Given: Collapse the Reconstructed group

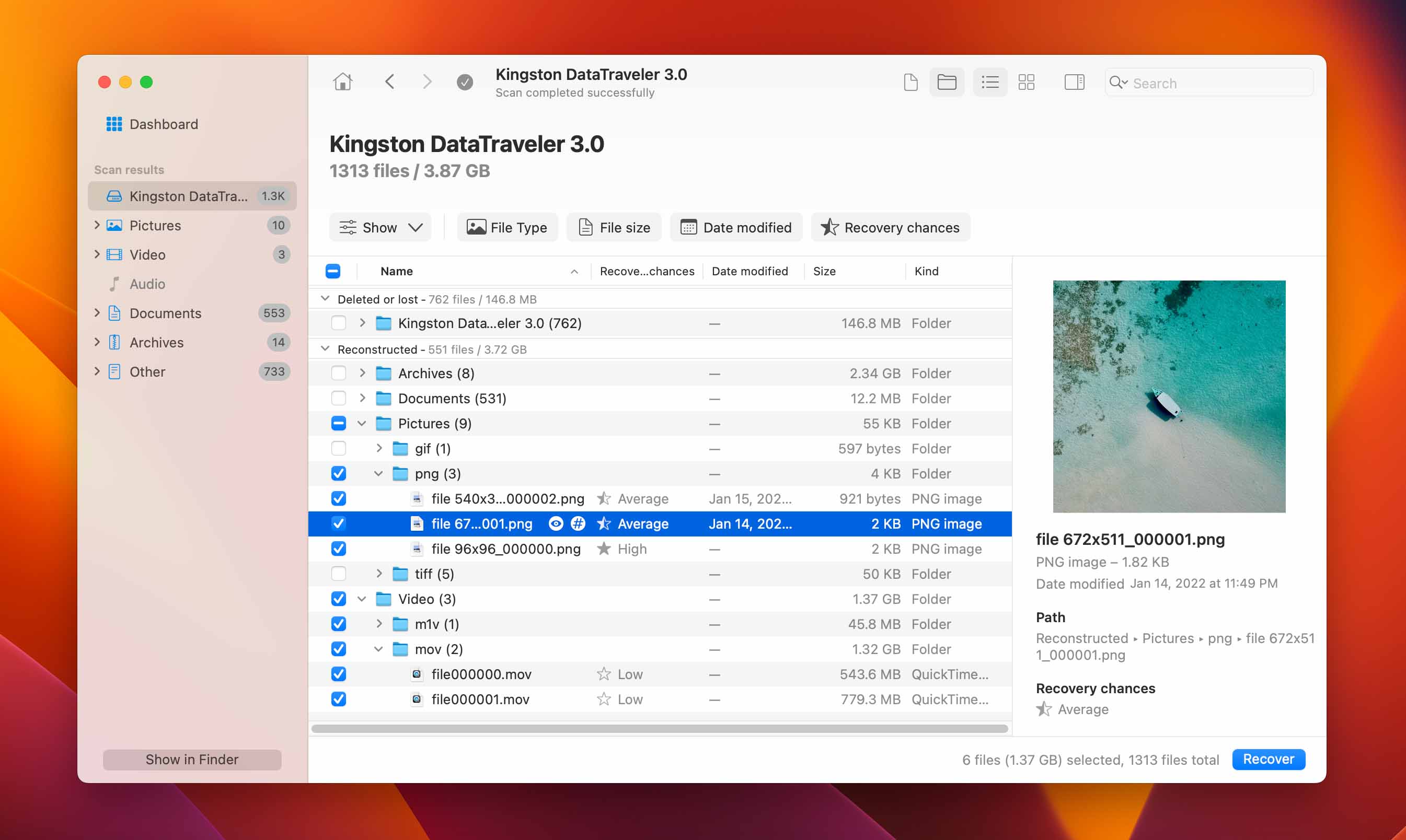Looking at the screenshot, I should (325, 349).
